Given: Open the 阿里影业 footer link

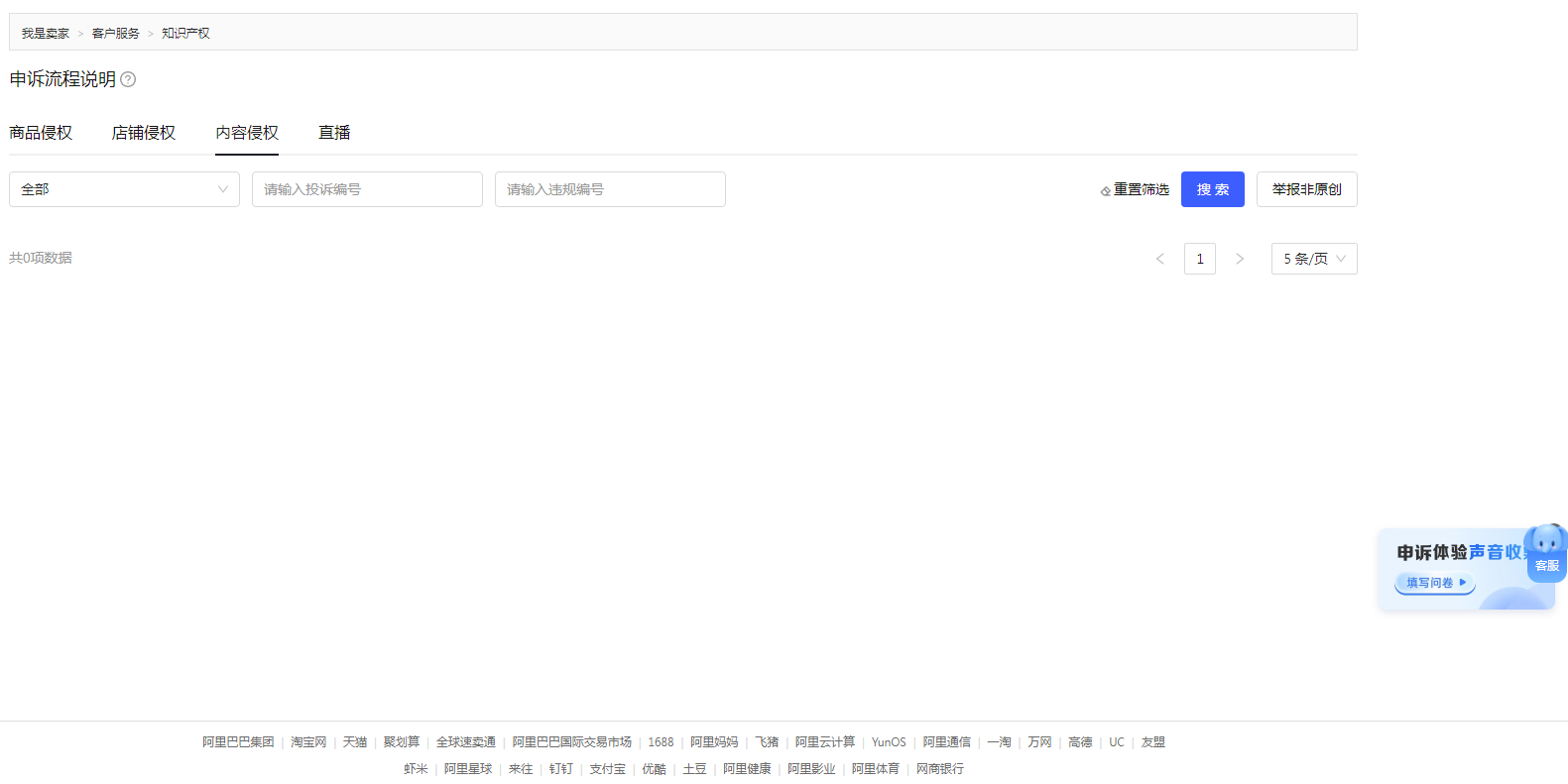Looking at the screenshot, I should (x=811, y=769).
